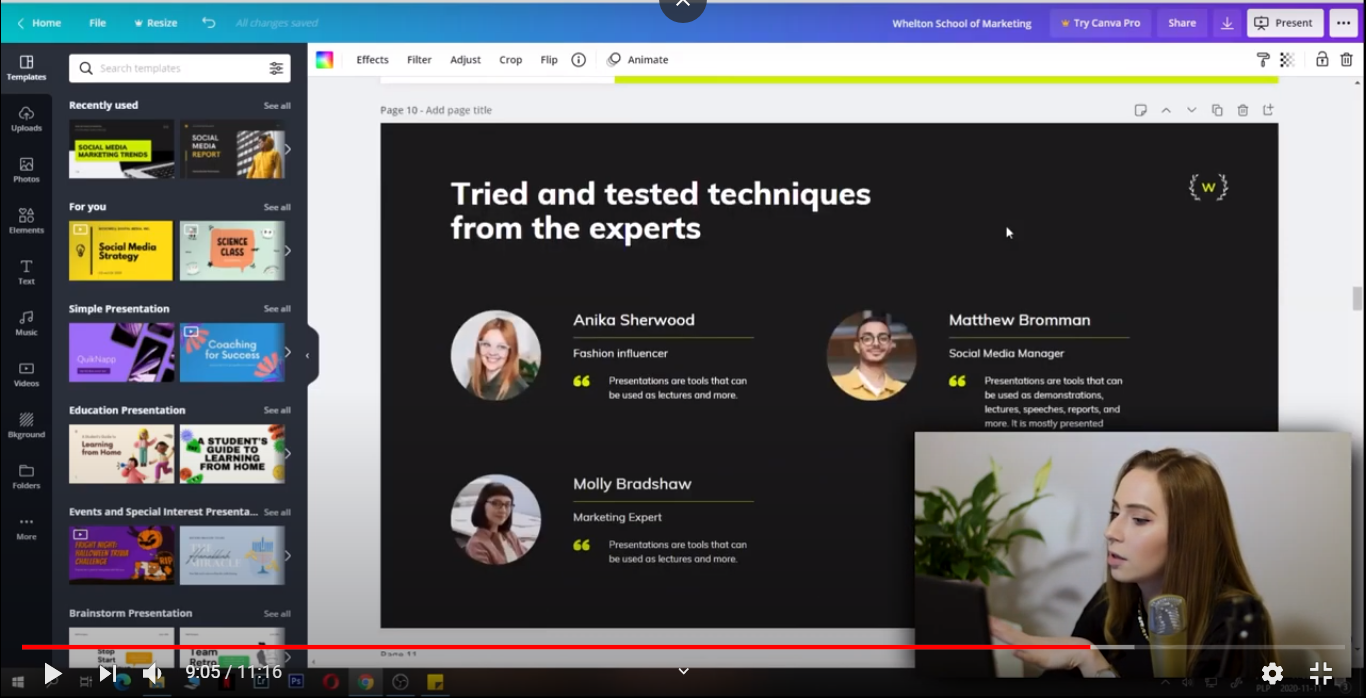
Task: Click the Share button
Action: [x=1182, y=23]
